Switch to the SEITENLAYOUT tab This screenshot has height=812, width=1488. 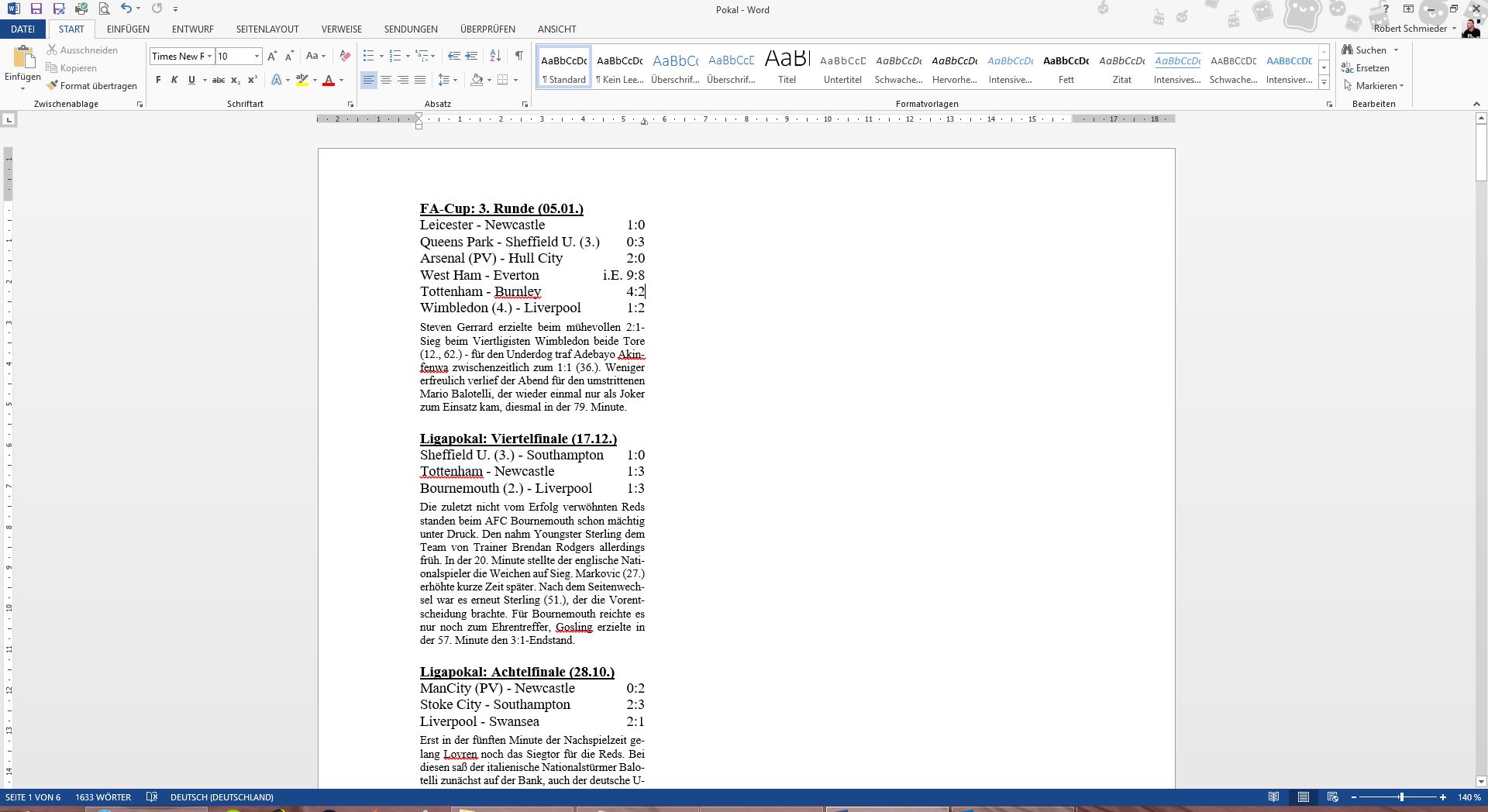click(x=267, y=29)
